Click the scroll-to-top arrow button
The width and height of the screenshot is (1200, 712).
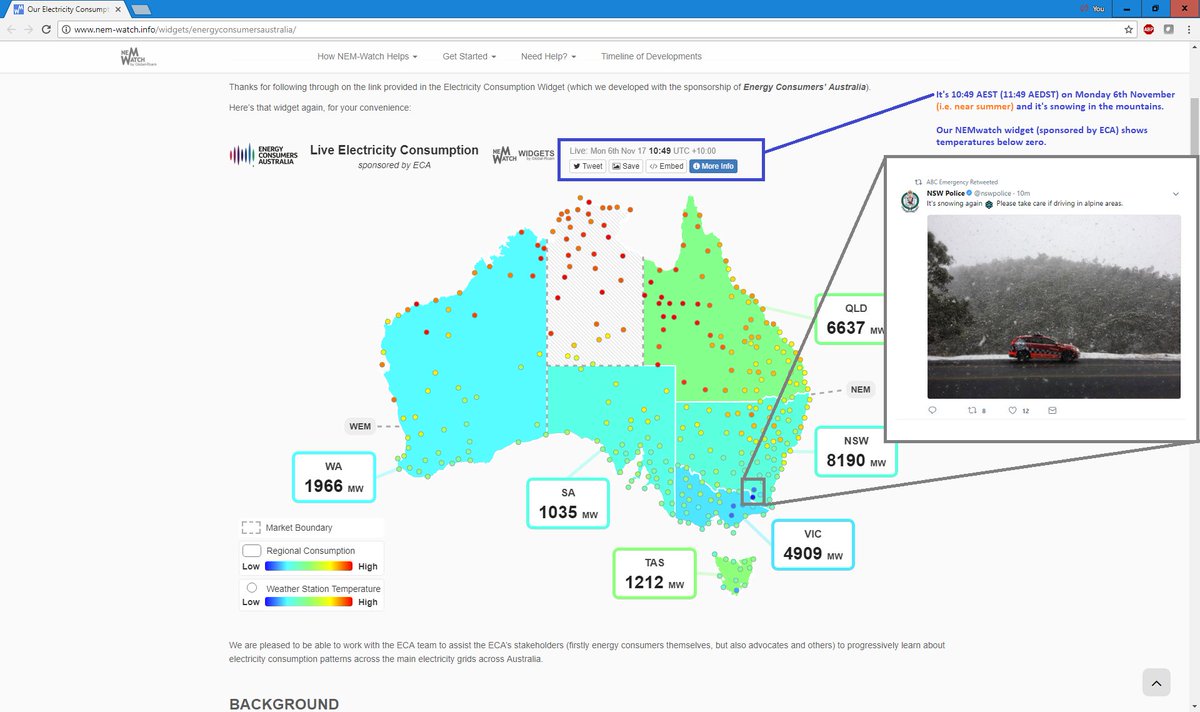tap(1156, 682)
